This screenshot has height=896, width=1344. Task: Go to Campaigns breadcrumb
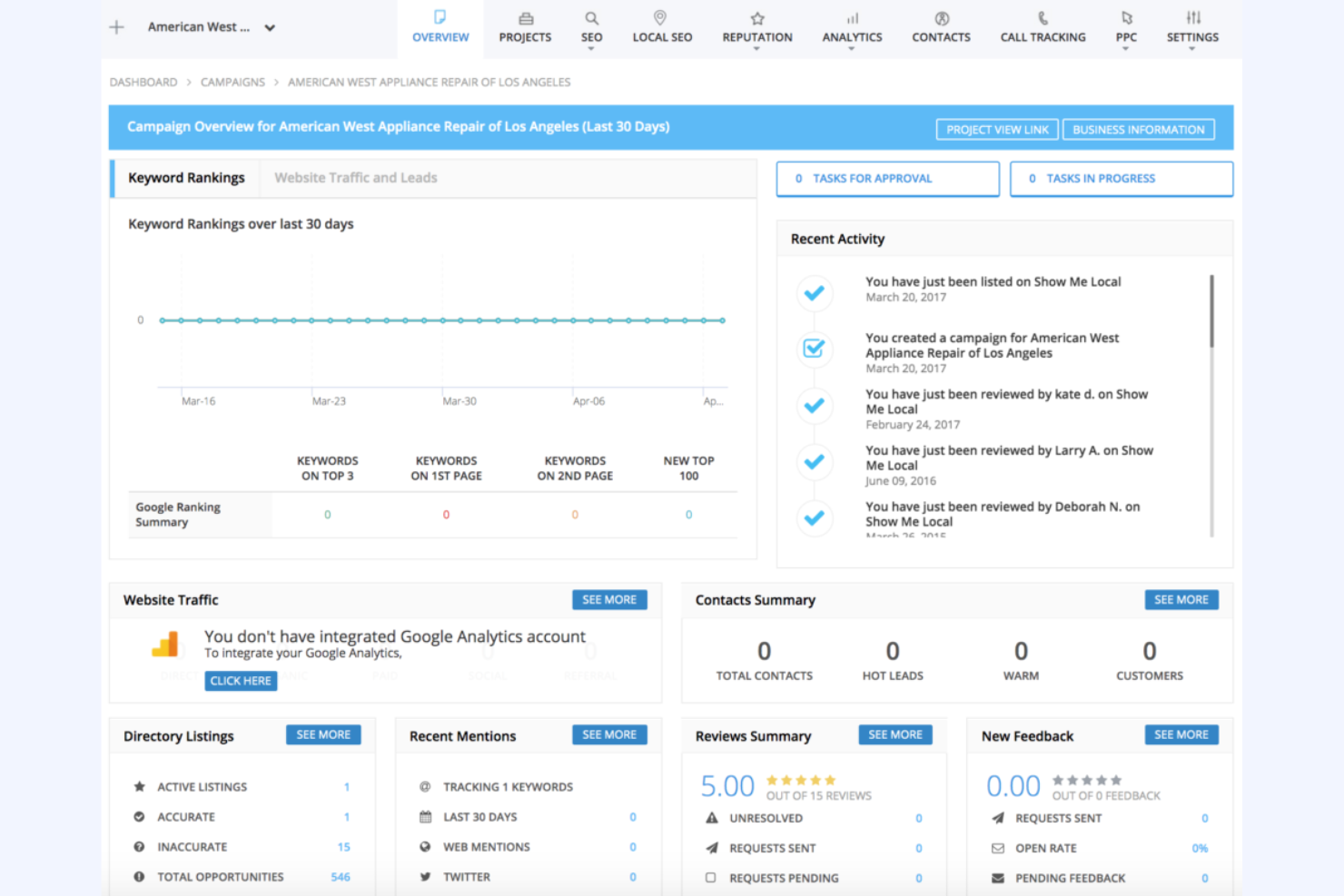pos(232,82)
